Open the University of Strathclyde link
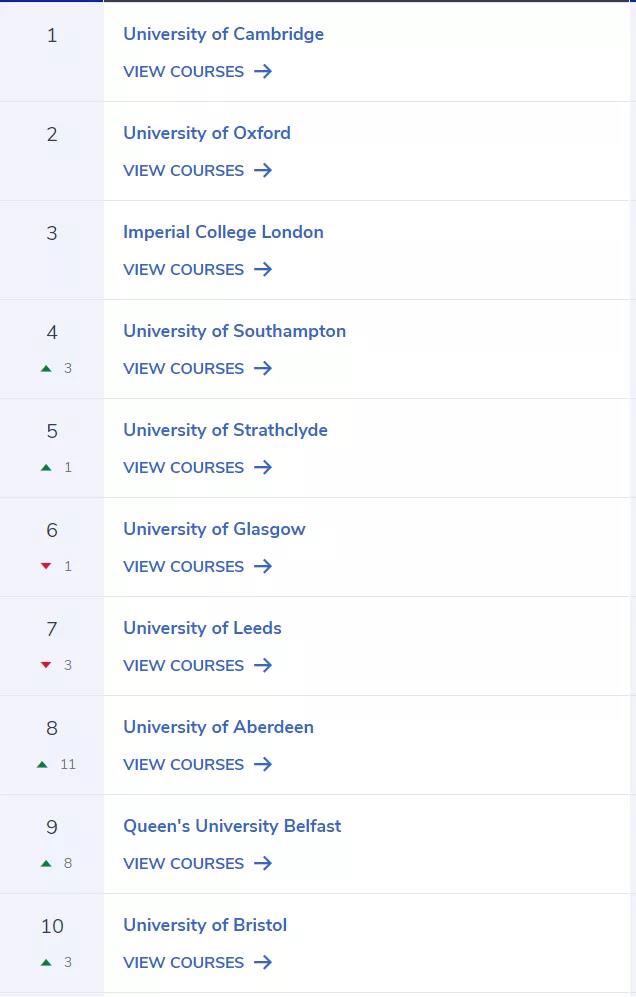 (225, 430)
